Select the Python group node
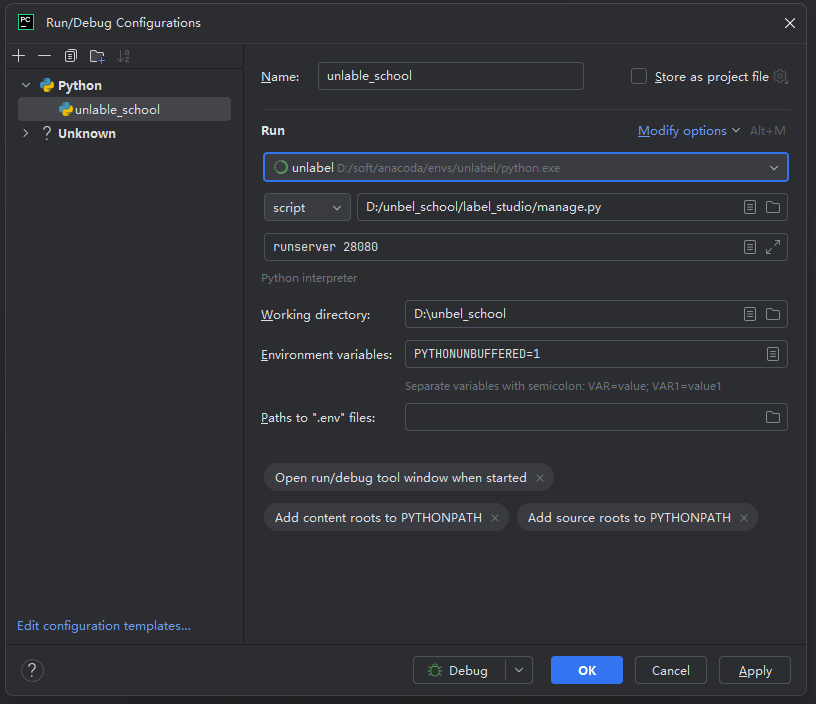This screenshot has width=816, height=704. [80, 85]
